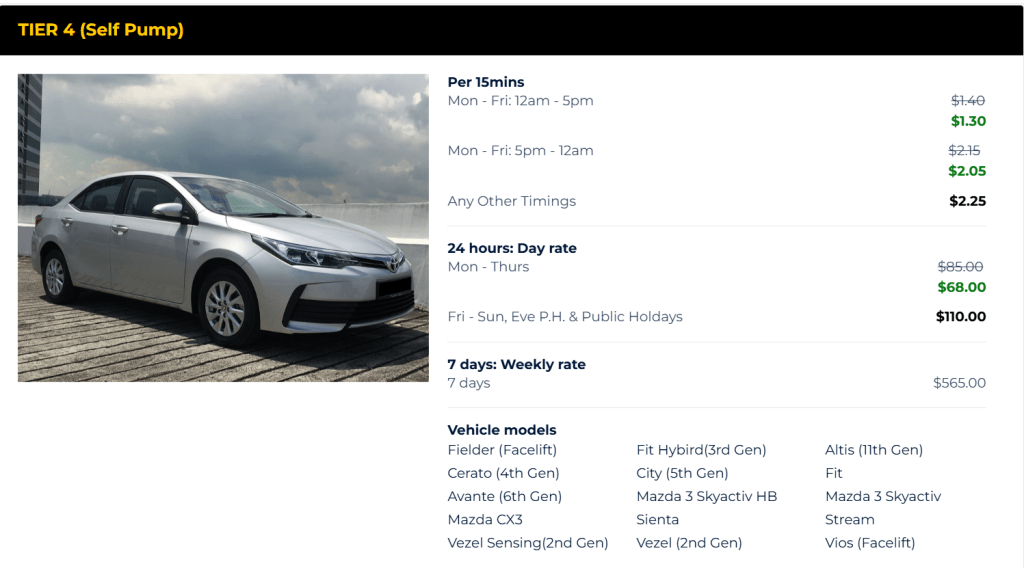Select the Fielder (Facelift) vehicle model
The width and height of the screenshot is (1024, 568).
[502, 450]
